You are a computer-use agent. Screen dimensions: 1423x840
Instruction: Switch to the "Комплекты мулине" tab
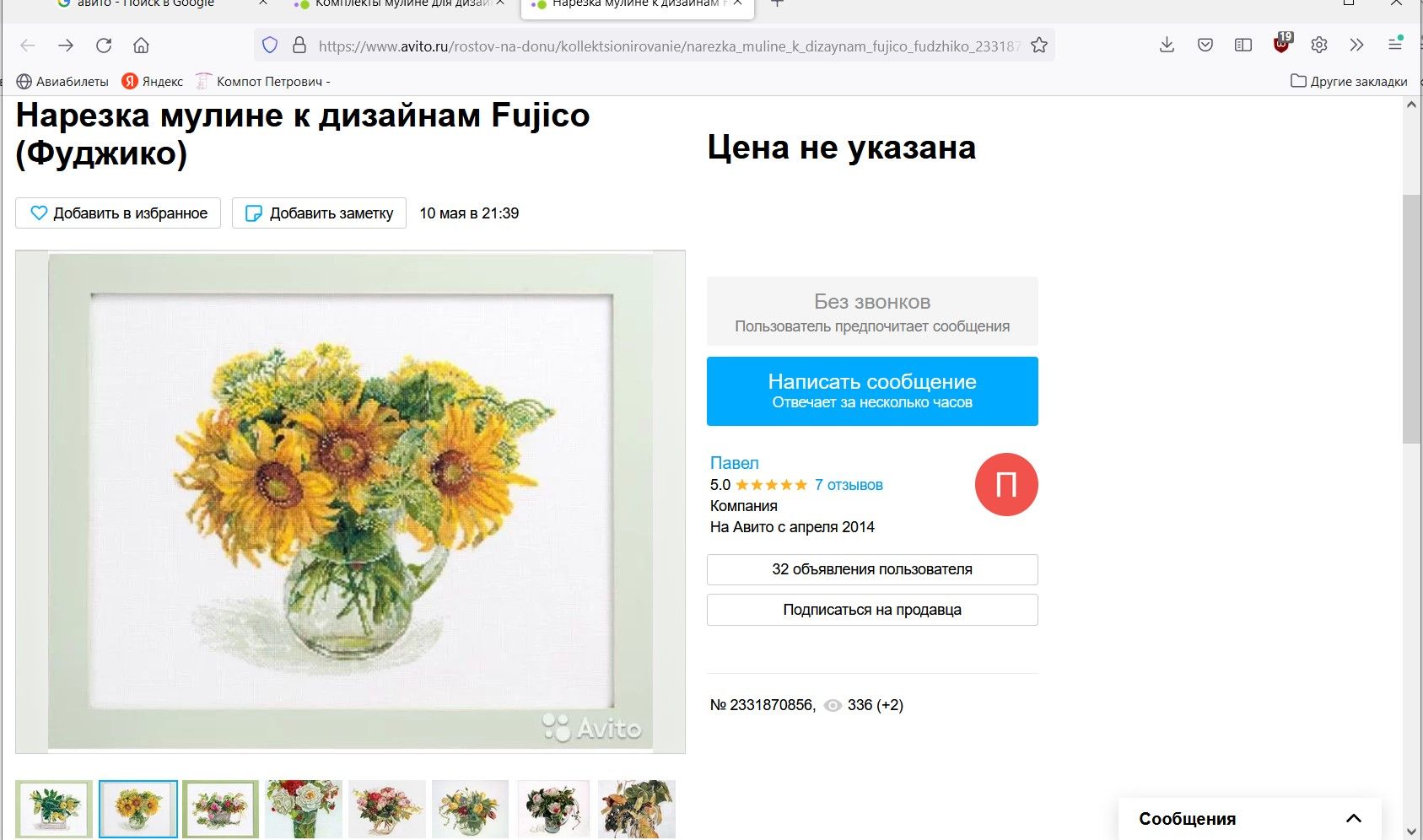pos(396,4)
